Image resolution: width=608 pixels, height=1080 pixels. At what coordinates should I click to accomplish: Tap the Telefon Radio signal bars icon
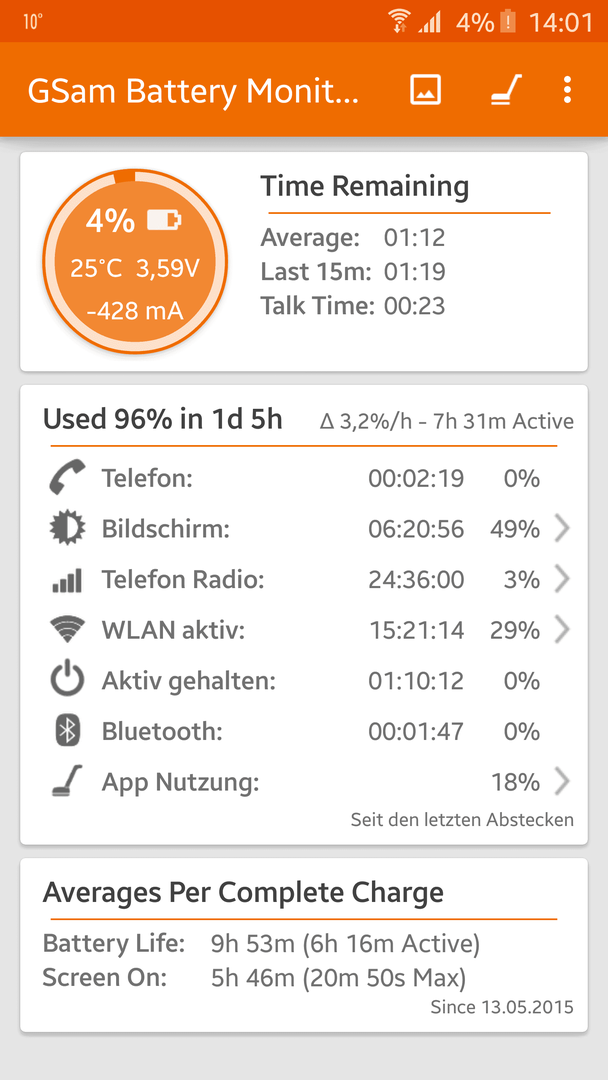(x=67, y=580)
